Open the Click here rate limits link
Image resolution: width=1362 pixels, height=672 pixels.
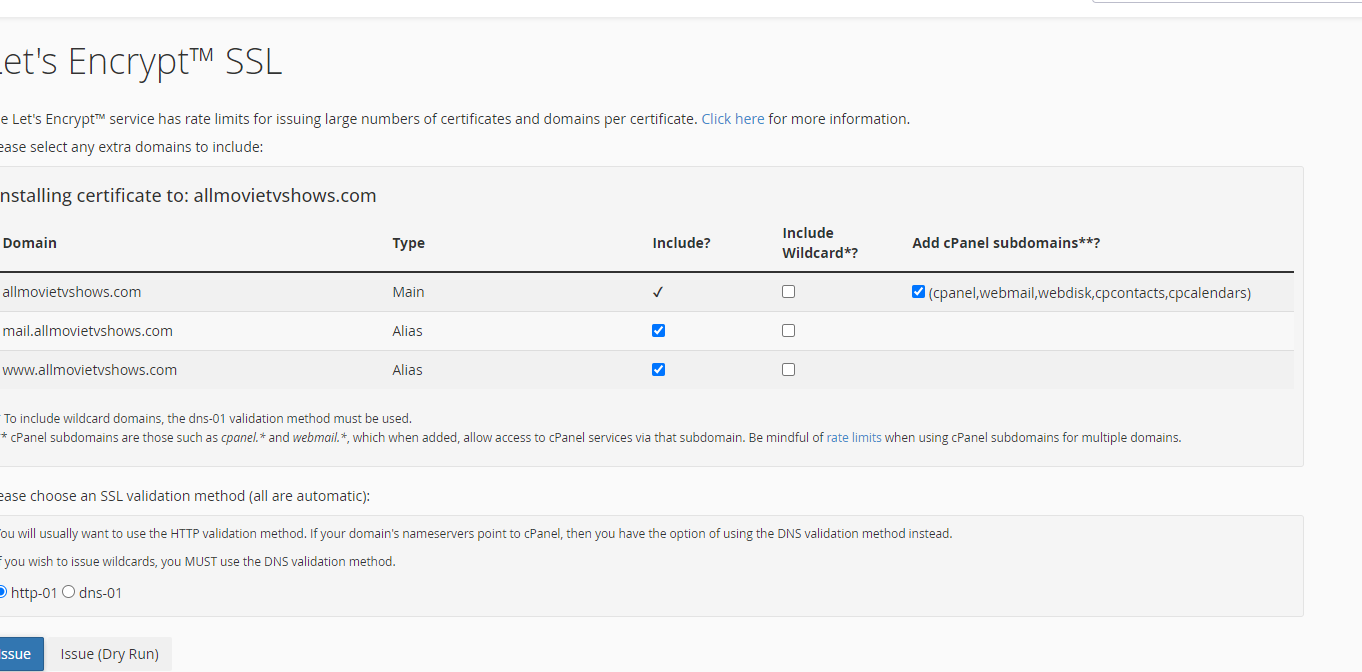[x=733, y=119]
